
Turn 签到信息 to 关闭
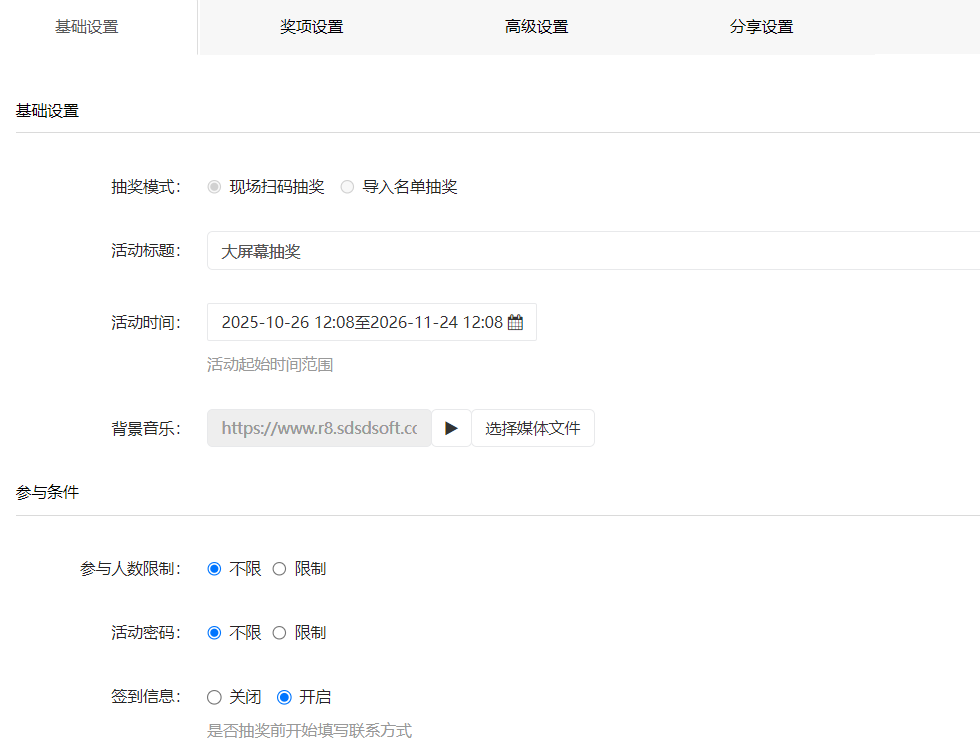pos(214,697)
